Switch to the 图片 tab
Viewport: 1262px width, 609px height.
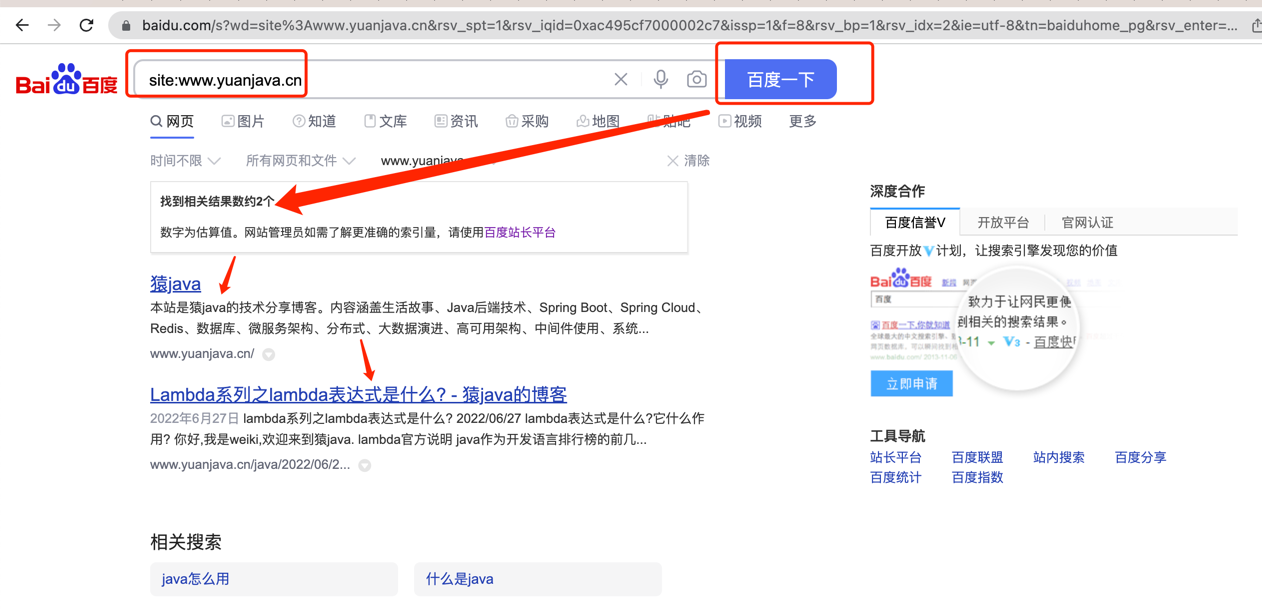[x=243, y=121]
